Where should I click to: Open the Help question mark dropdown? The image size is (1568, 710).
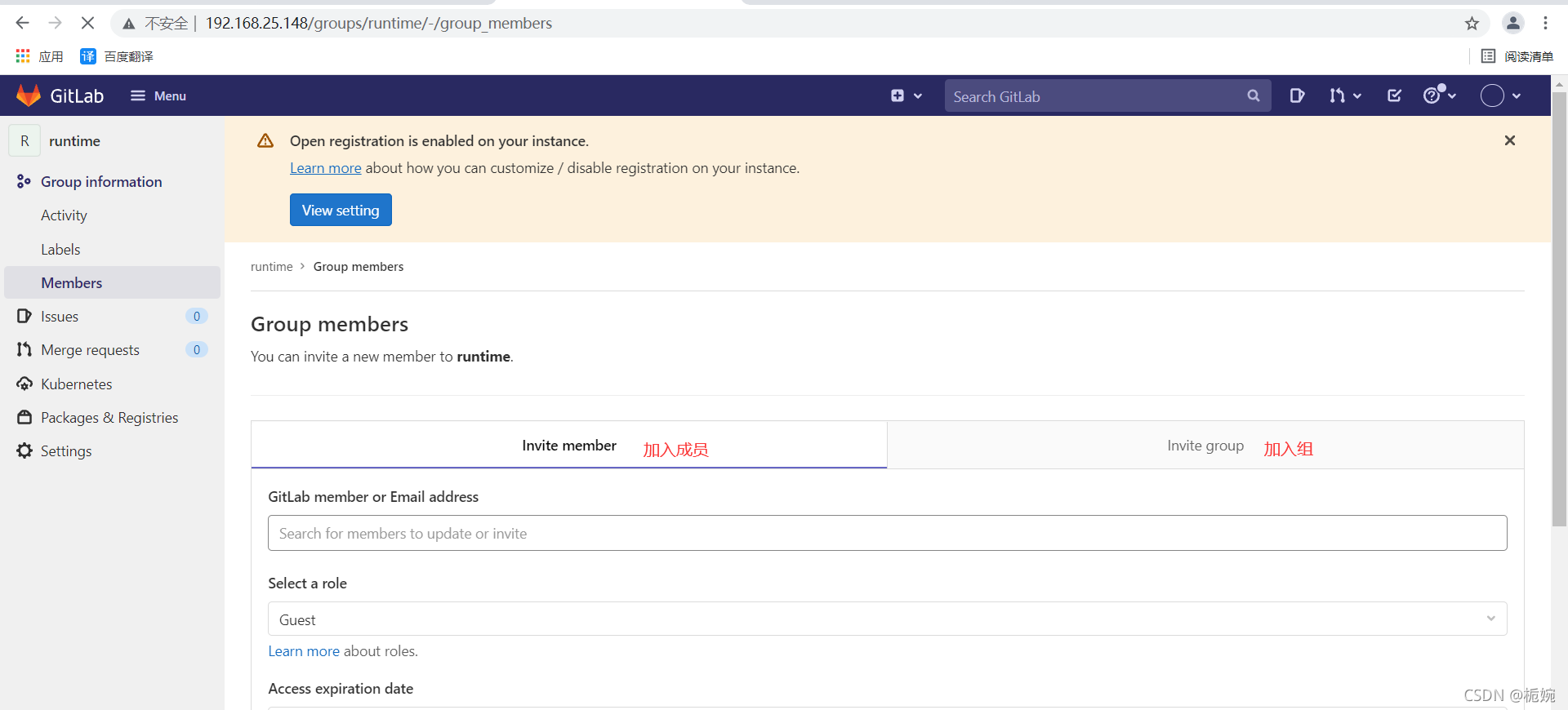pos(1439,95)
